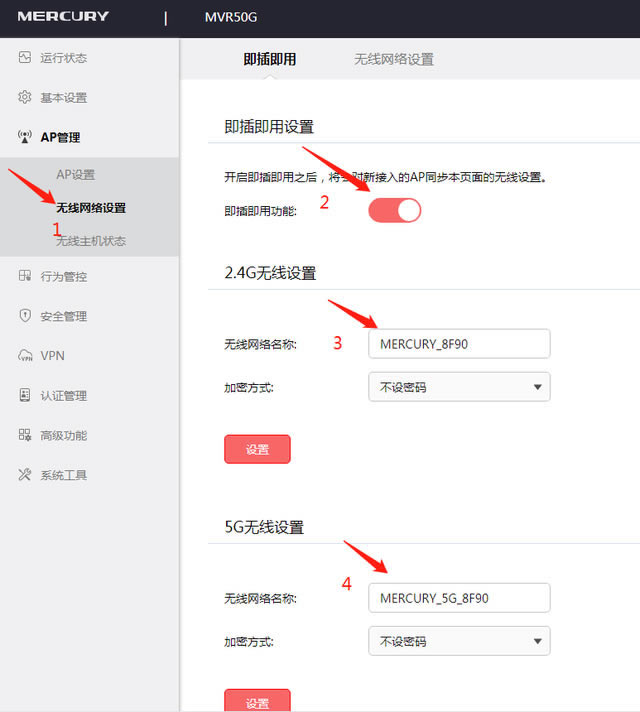Click the VPN cloud icon

point(25,356)
